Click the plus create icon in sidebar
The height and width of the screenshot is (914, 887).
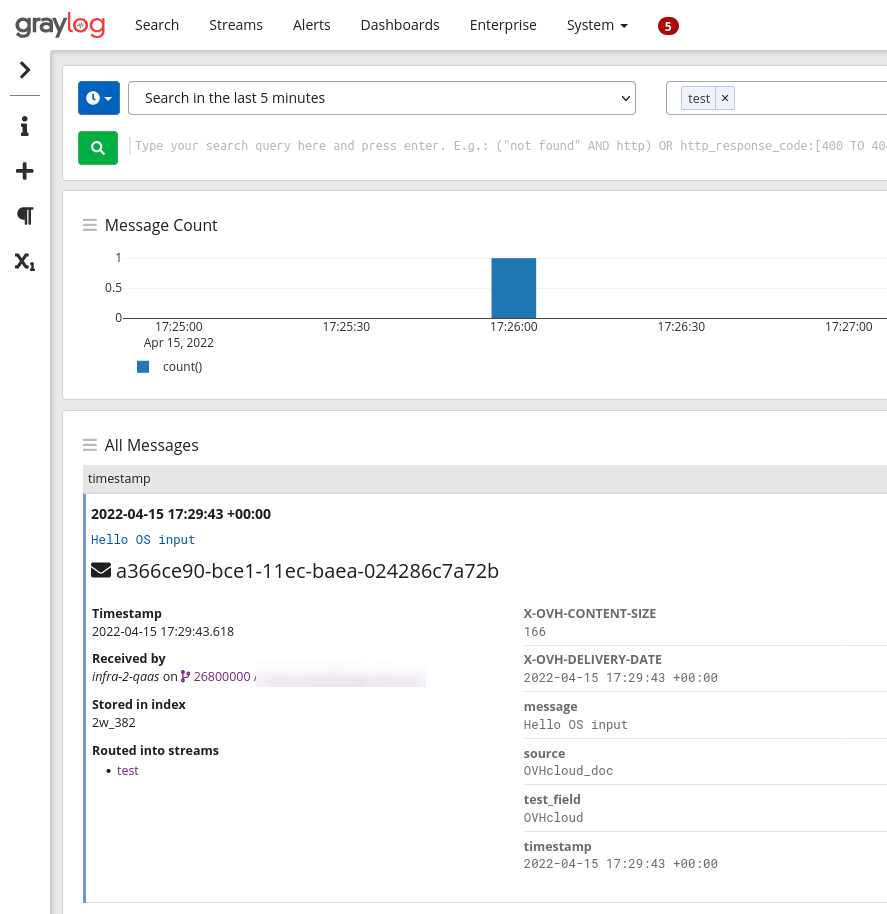pos(25,172)
